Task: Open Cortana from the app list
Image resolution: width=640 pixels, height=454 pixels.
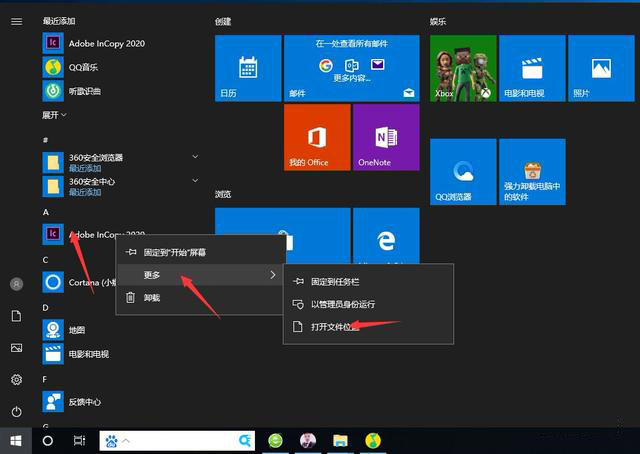Action: click(79, 282)
